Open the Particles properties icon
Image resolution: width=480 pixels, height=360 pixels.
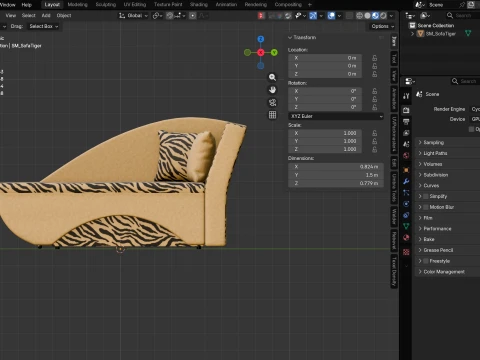pos(406,193)
